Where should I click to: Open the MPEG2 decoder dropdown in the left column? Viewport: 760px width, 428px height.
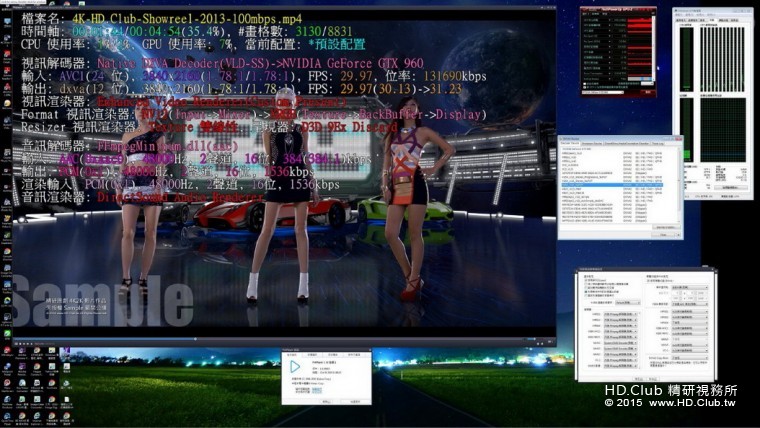click(x=620, y=320)
